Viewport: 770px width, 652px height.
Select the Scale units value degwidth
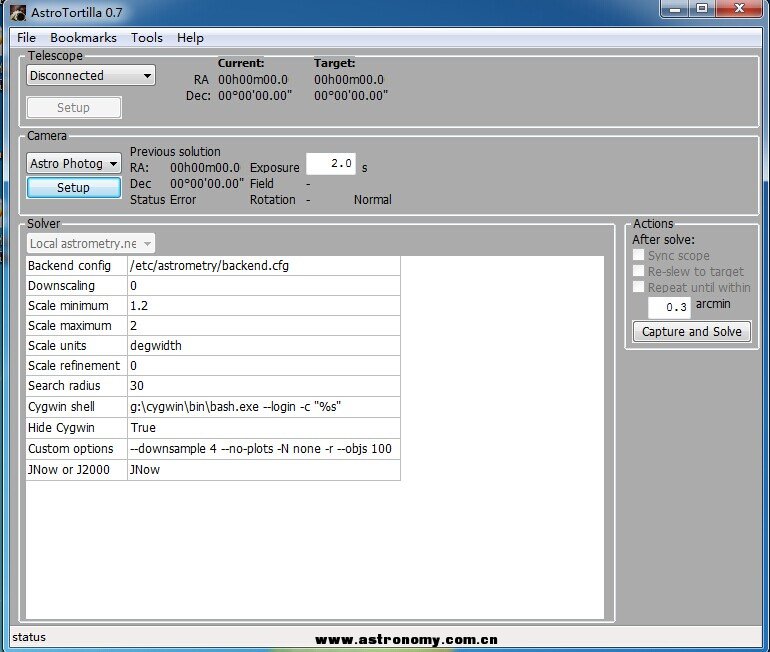[x=264, y=346]
